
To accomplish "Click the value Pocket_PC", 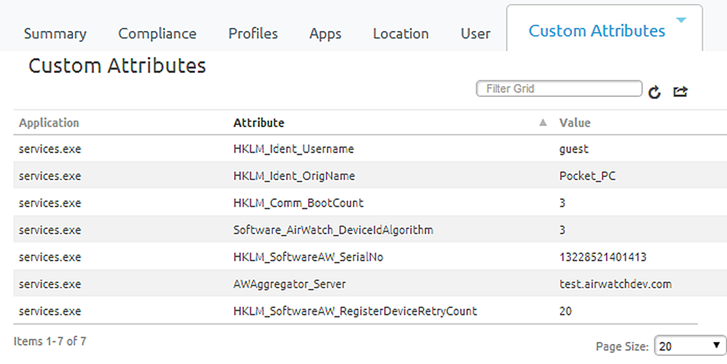I will click(587, 176).
